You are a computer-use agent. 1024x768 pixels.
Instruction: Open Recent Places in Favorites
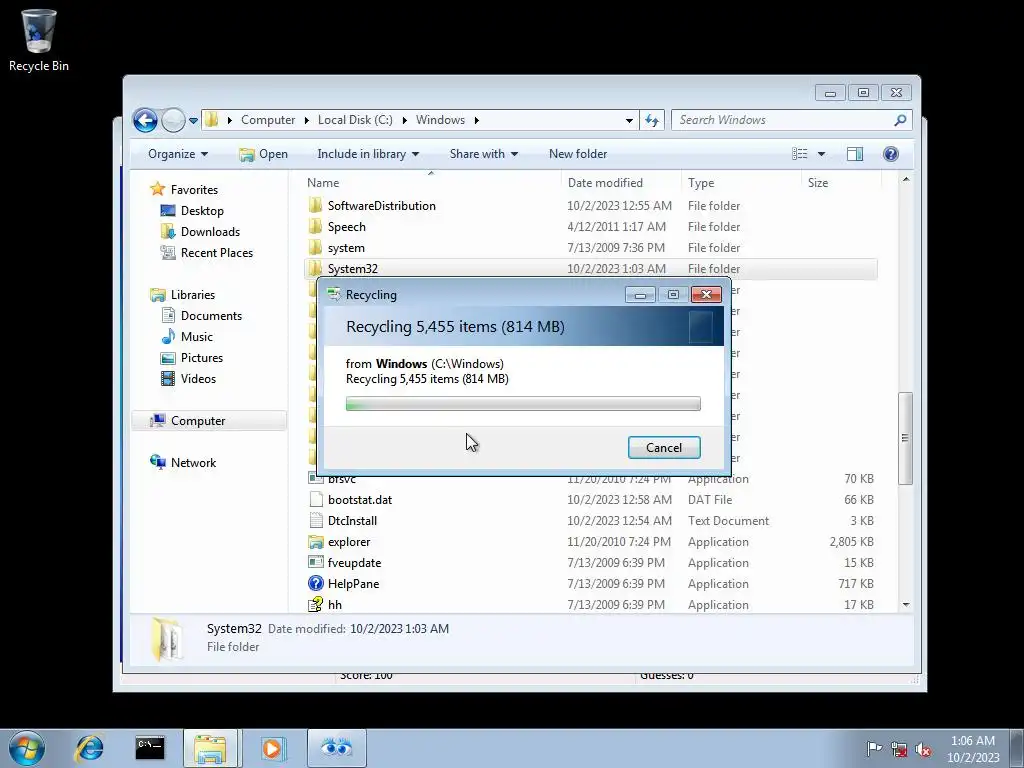click(216, 253)
